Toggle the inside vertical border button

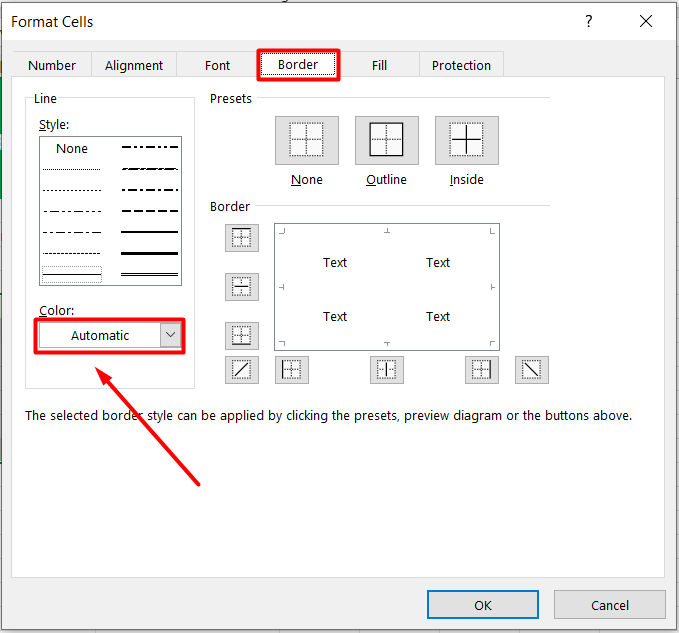(x=387, y=370)
